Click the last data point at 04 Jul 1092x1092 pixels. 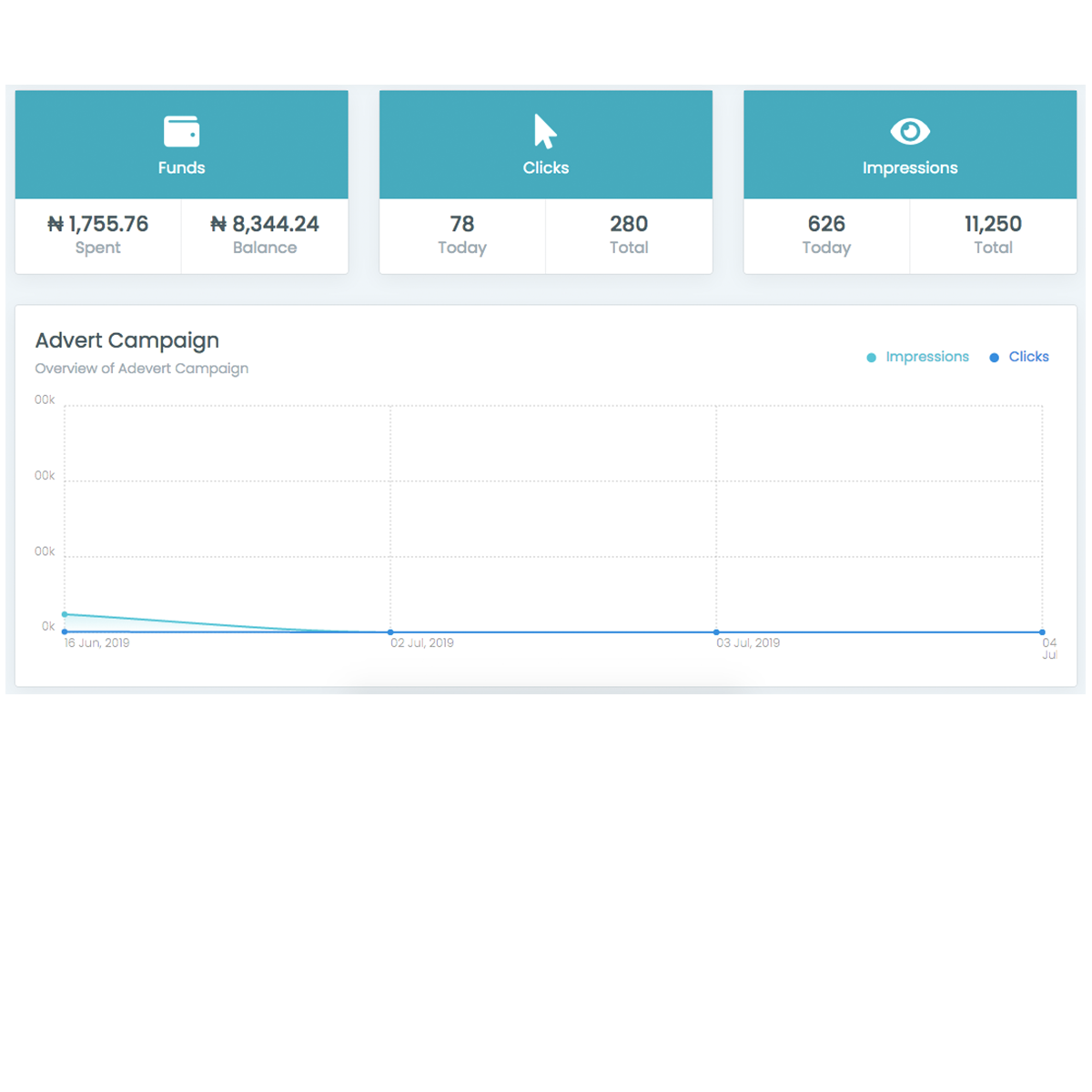point(1042,632)
